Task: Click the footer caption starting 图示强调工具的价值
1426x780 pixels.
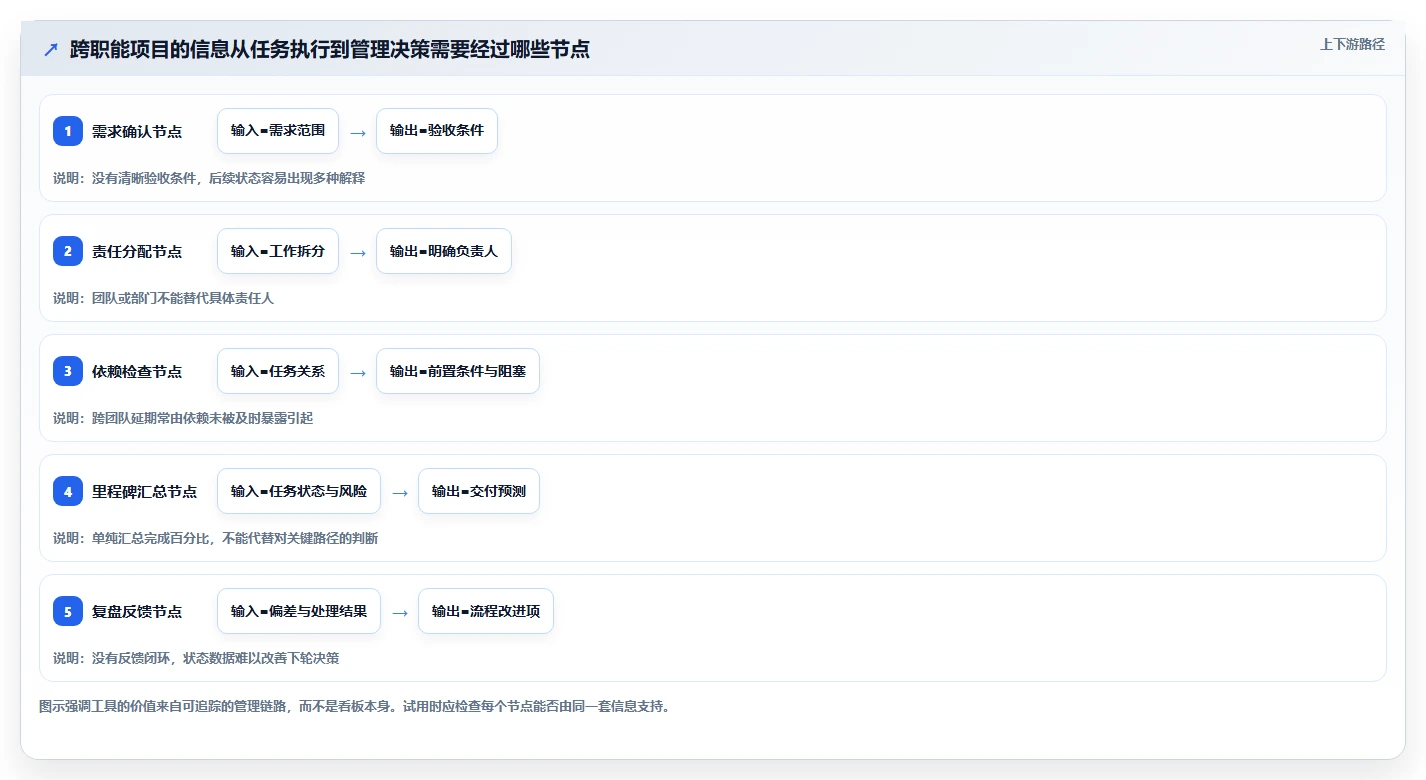Action: point(354,706)
